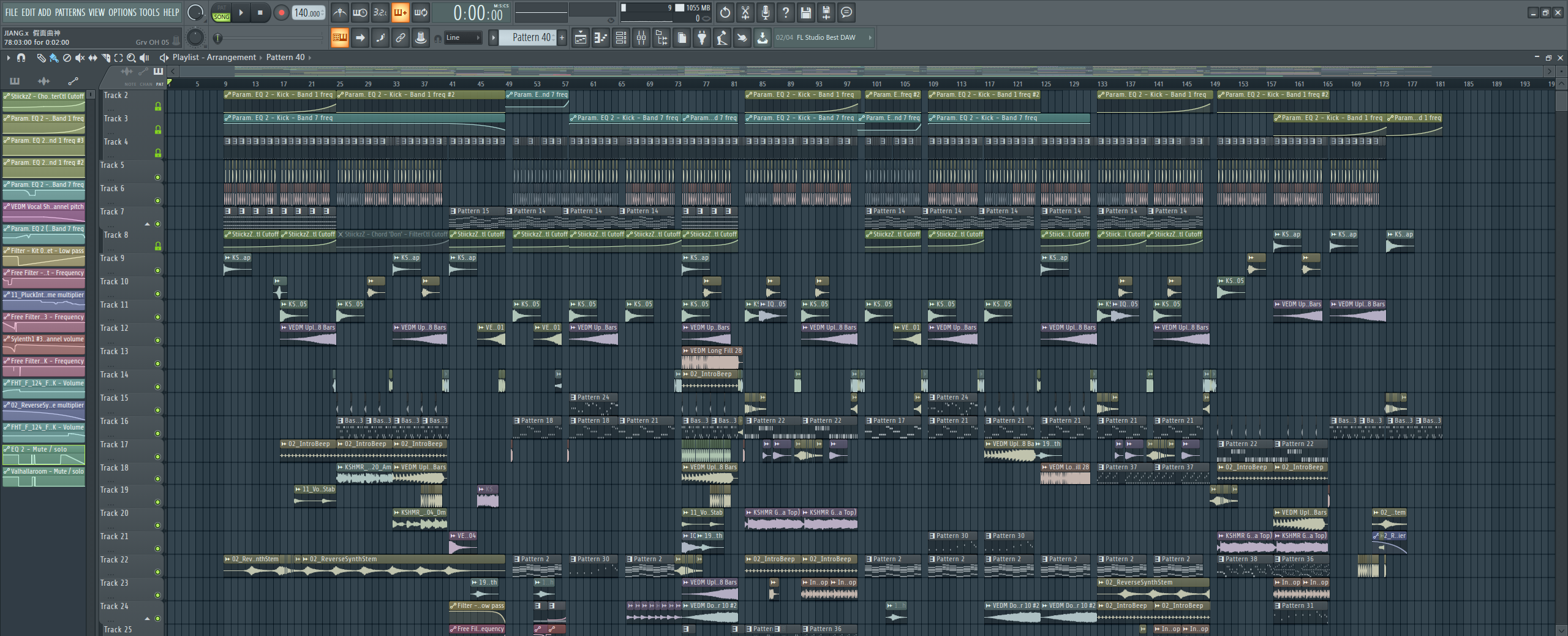Open the PATTERNS menu
This screenshot has height=636, width=1568.
[x=70, y=12]
